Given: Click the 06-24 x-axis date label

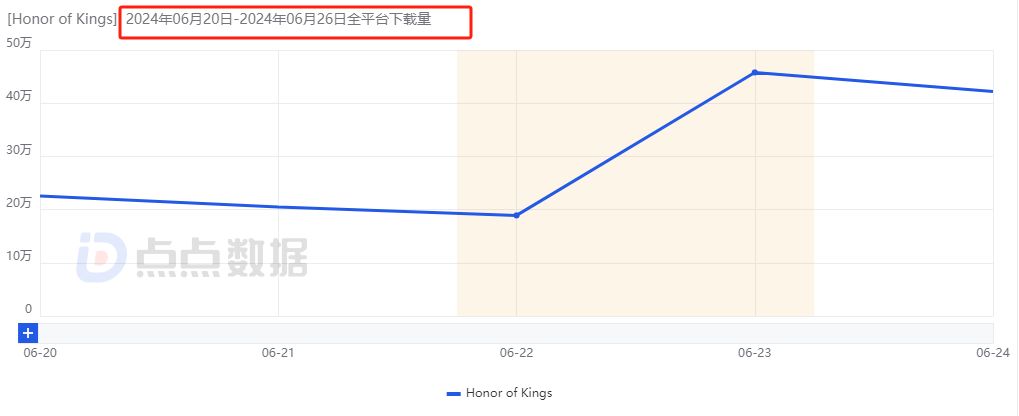Looking at the screenshot, I should coord(991,353).
